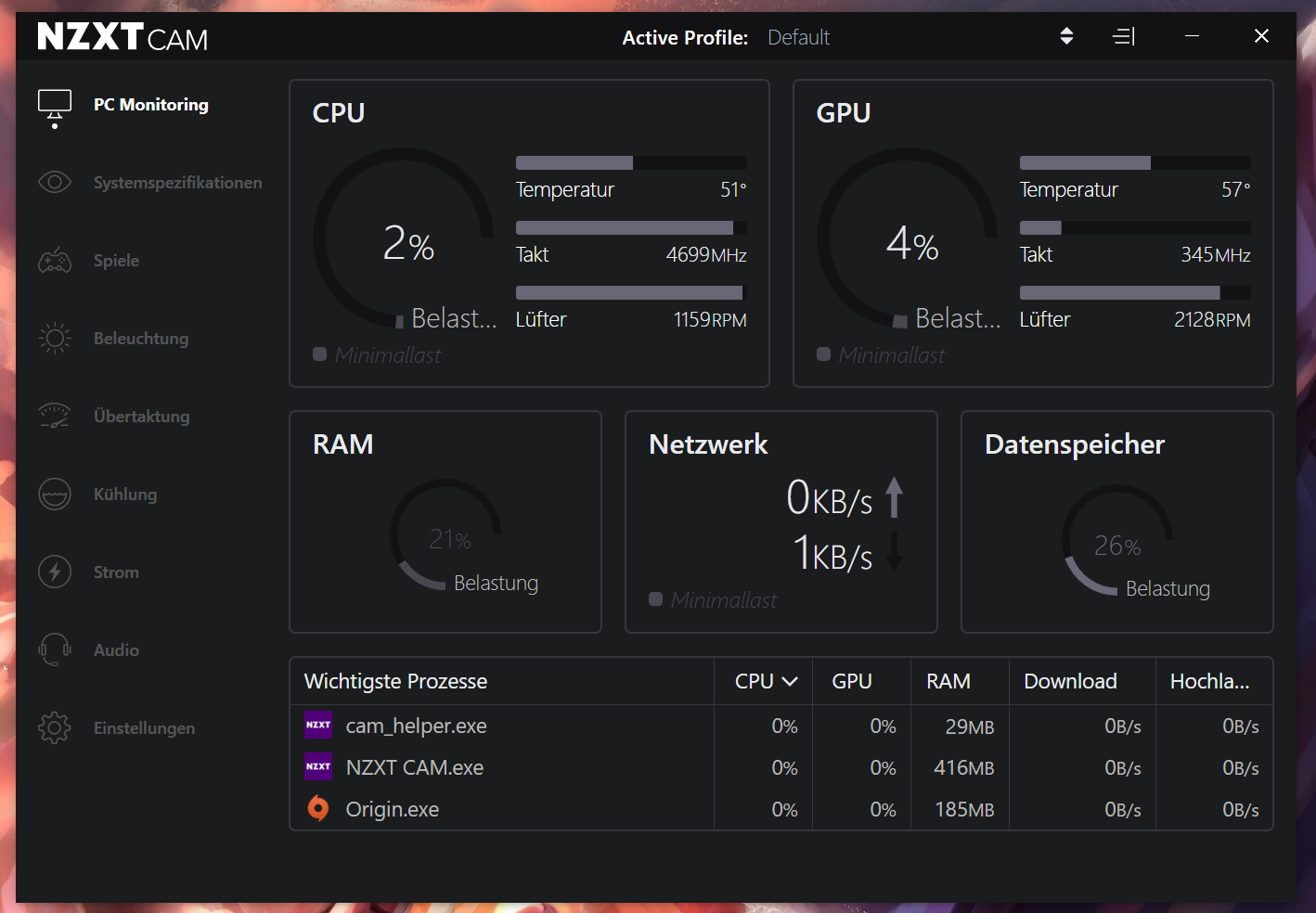Sort processes by the CPU column chevron
This screenshot has height=913, width=1316.
790,682
